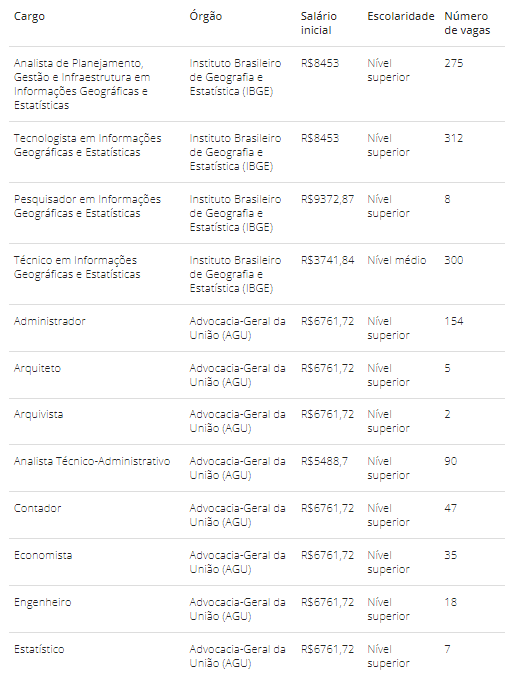
Task: Click the Escolaridade column header
Action: (x=401, y=16)
